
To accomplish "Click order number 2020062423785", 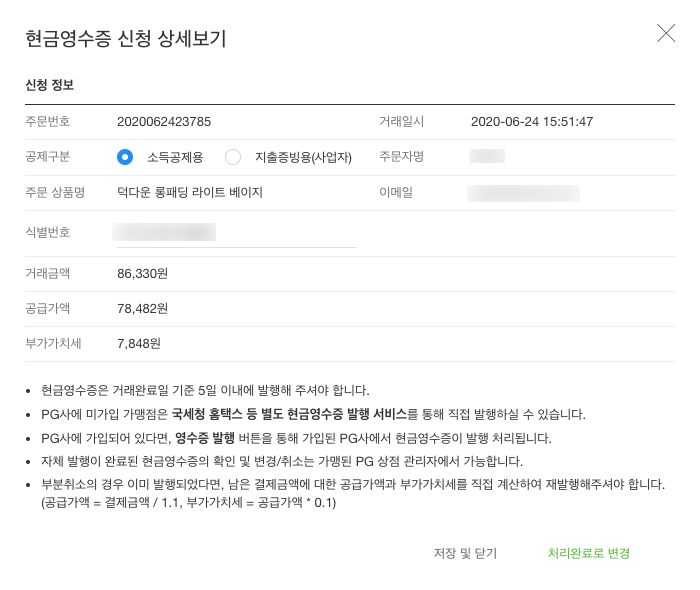I will point(164,122).
